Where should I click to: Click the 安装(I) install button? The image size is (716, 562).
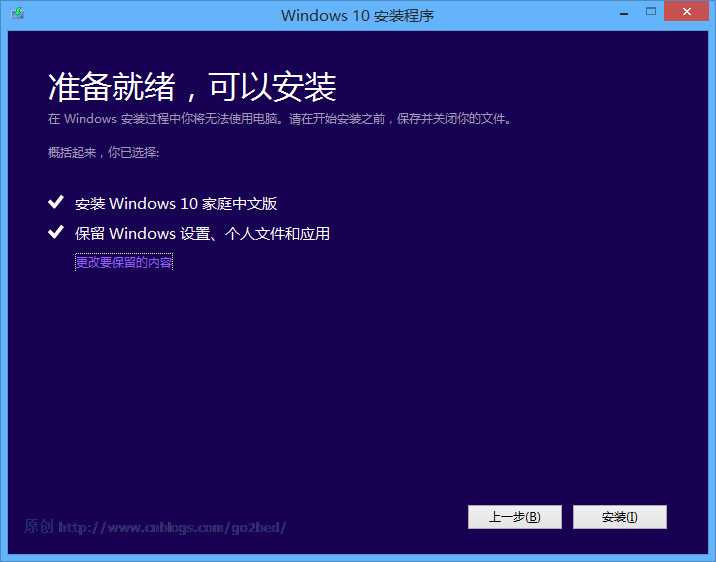620,517
